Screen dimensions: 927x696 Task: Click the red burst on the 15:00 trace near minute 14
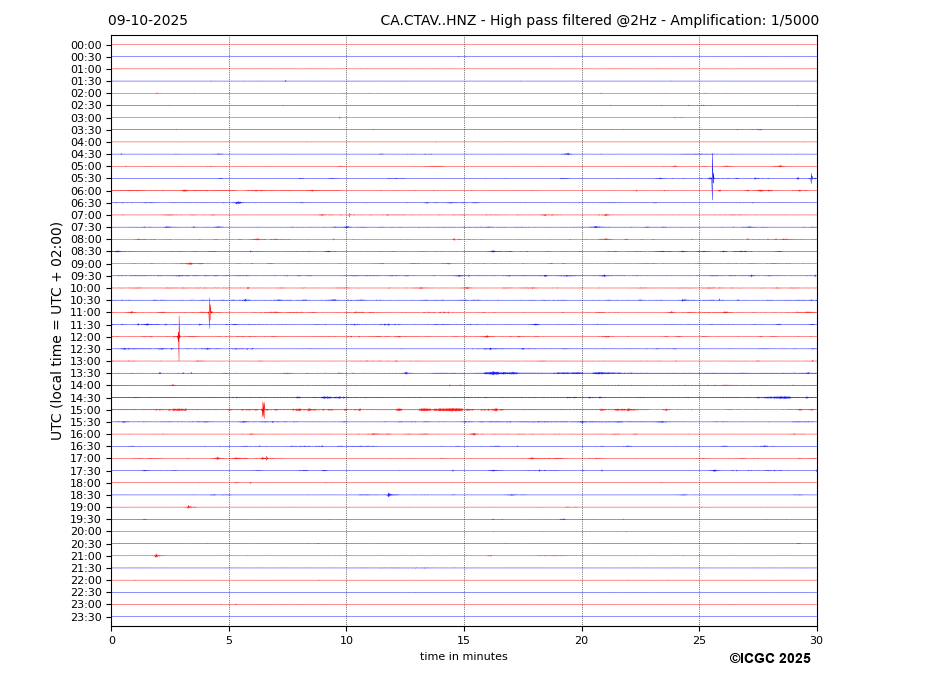[441, 409]
